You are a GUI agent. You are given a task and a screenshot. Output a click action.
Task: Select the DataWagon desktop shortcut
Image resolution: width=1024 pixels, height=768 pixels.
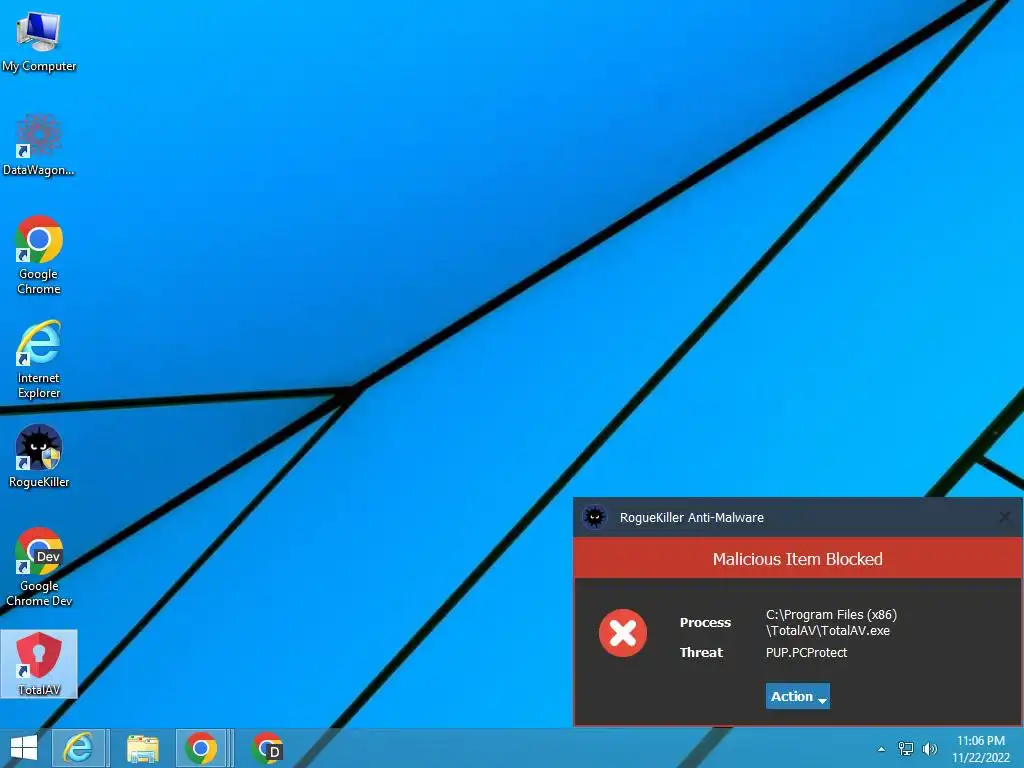click(x=39, y=145)
